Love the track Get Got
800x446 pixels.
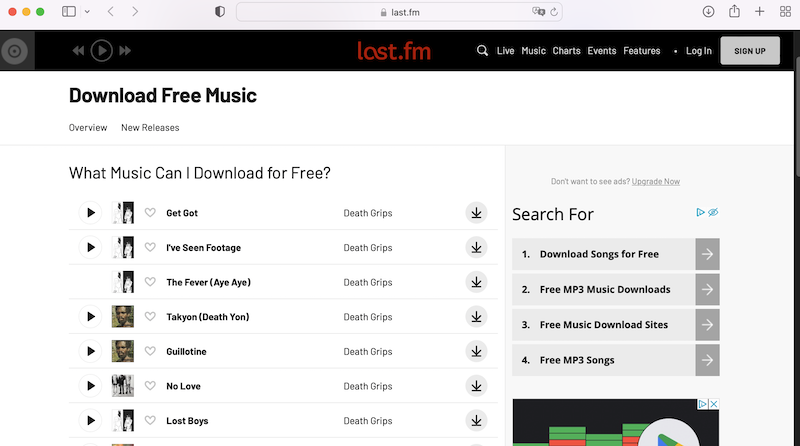click(151, 213)
